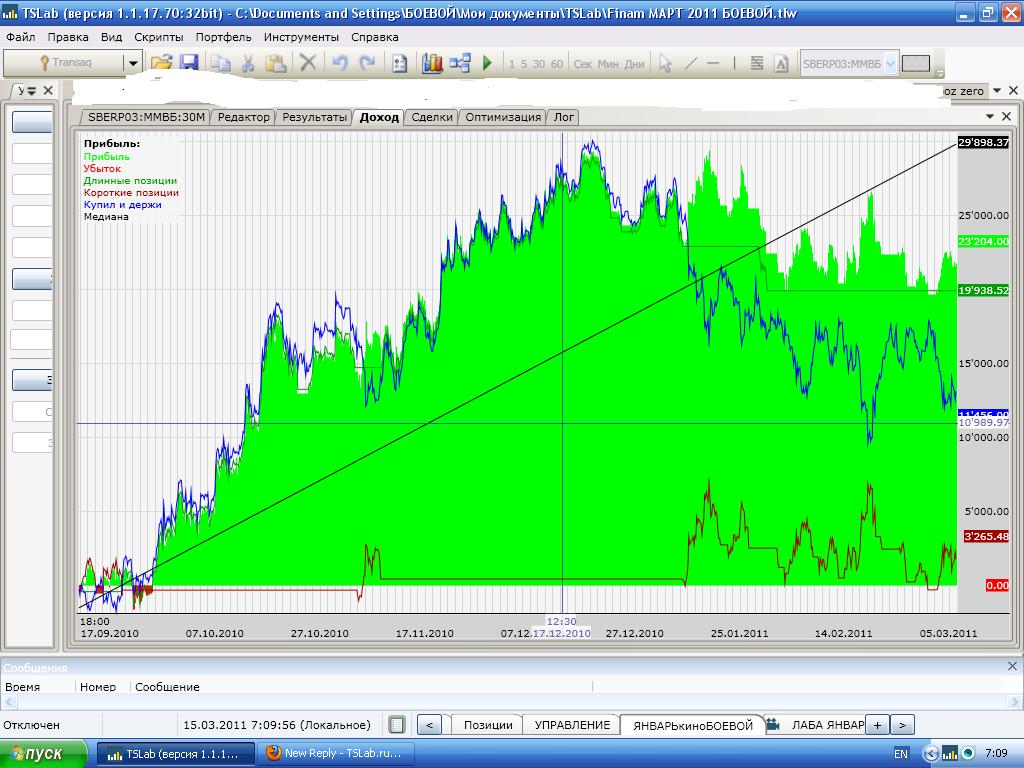
Task: Click the Позиции bottom tab
Action: tap(487, 725)
